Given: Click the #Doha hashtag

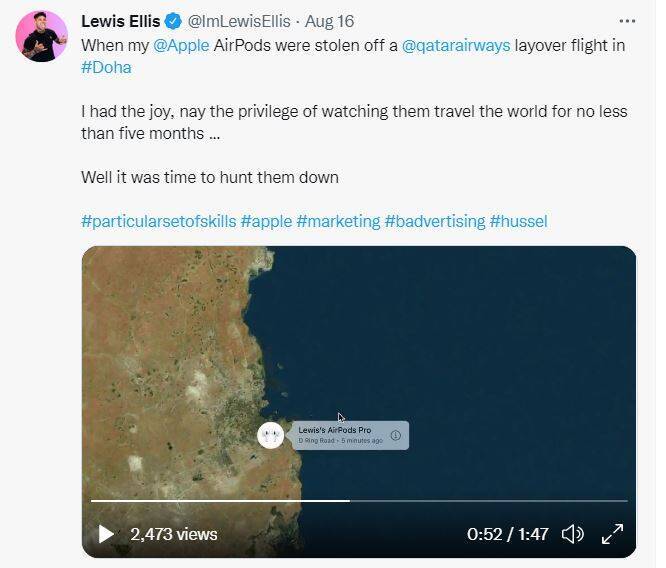Looking at the screenshot, I should [106, 67].
